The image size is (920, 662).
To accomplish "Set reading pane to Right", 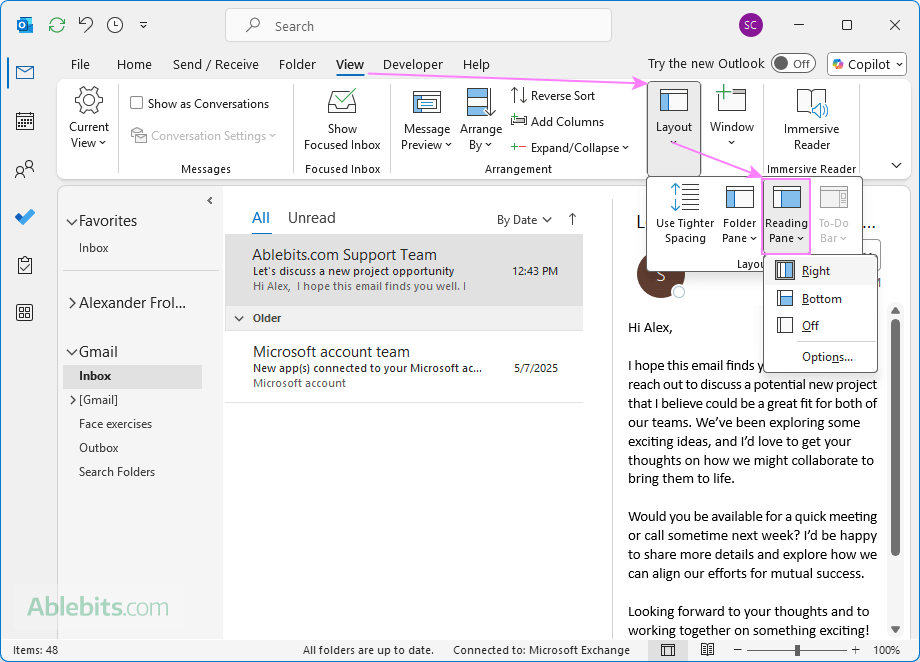I will 821,271.
